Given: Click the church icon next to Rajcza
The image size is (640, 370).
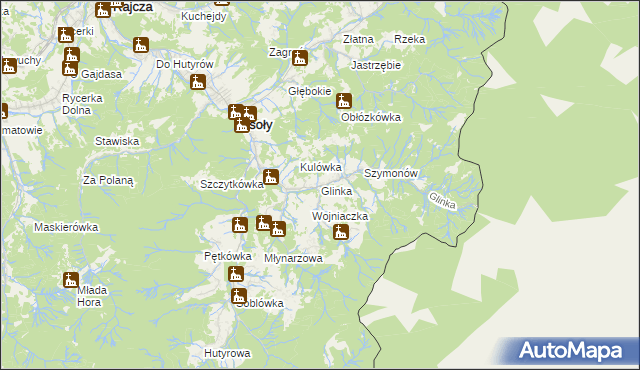Looking at the screenshot, I should (x=103, y=10).
